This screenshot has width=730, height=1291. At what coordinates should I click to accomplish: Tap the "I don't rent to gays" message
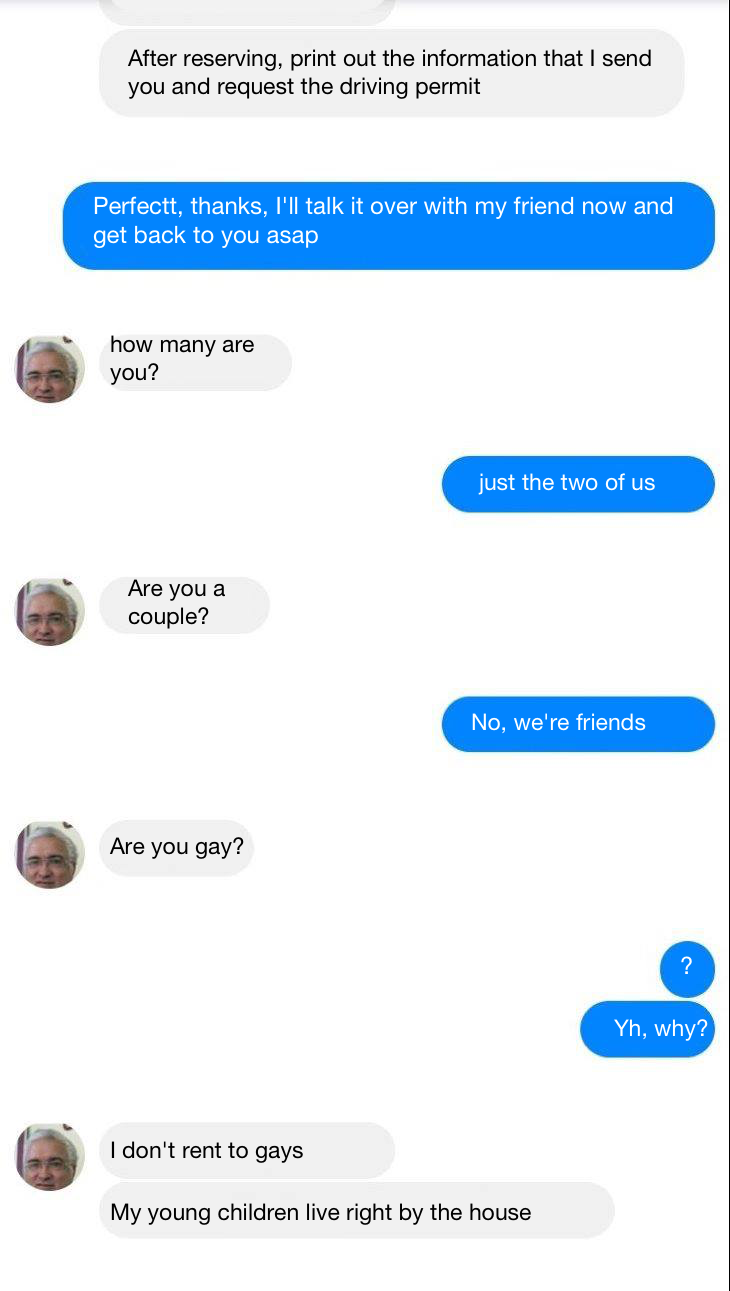(x=247, y=1150)
